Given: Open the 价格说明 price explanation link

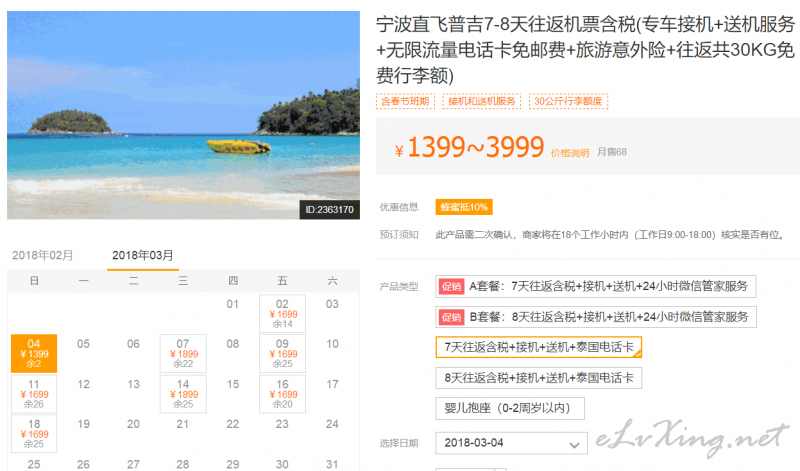Looking at the screenshot, I should [x=570, y=153].
